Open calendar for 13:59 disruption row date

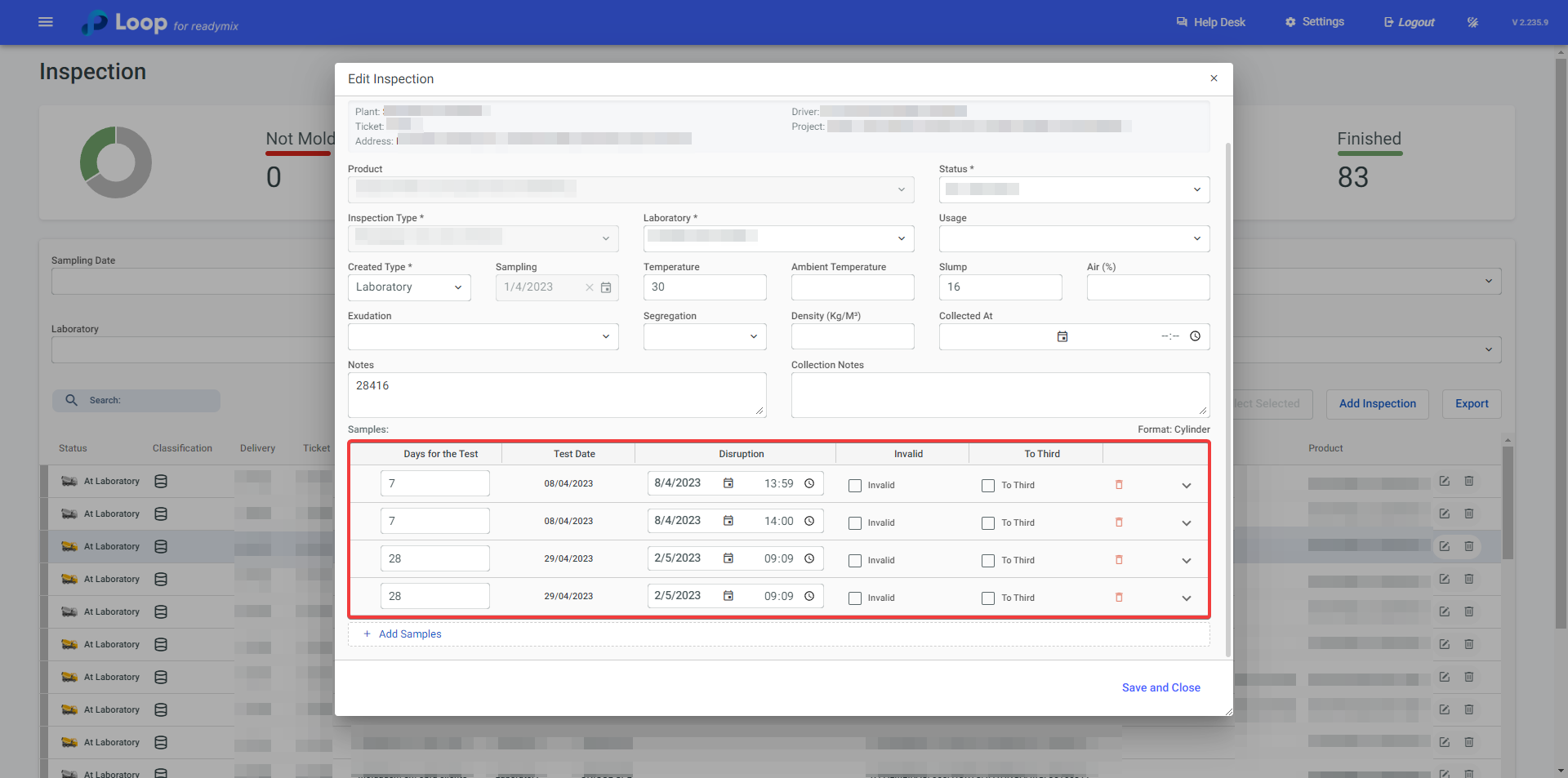[728, 483]
